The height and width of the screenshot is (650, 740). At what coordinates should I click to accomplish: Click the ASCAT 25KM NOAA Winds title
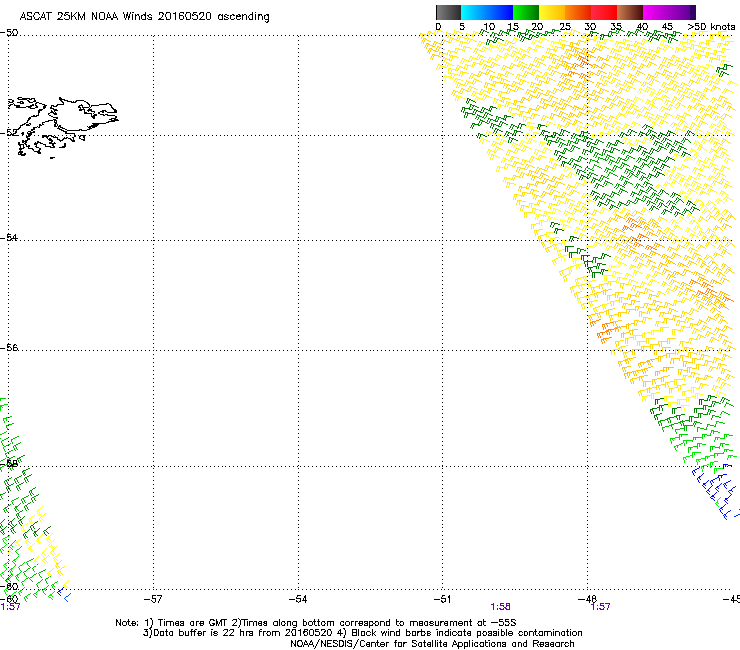(144, 17)
